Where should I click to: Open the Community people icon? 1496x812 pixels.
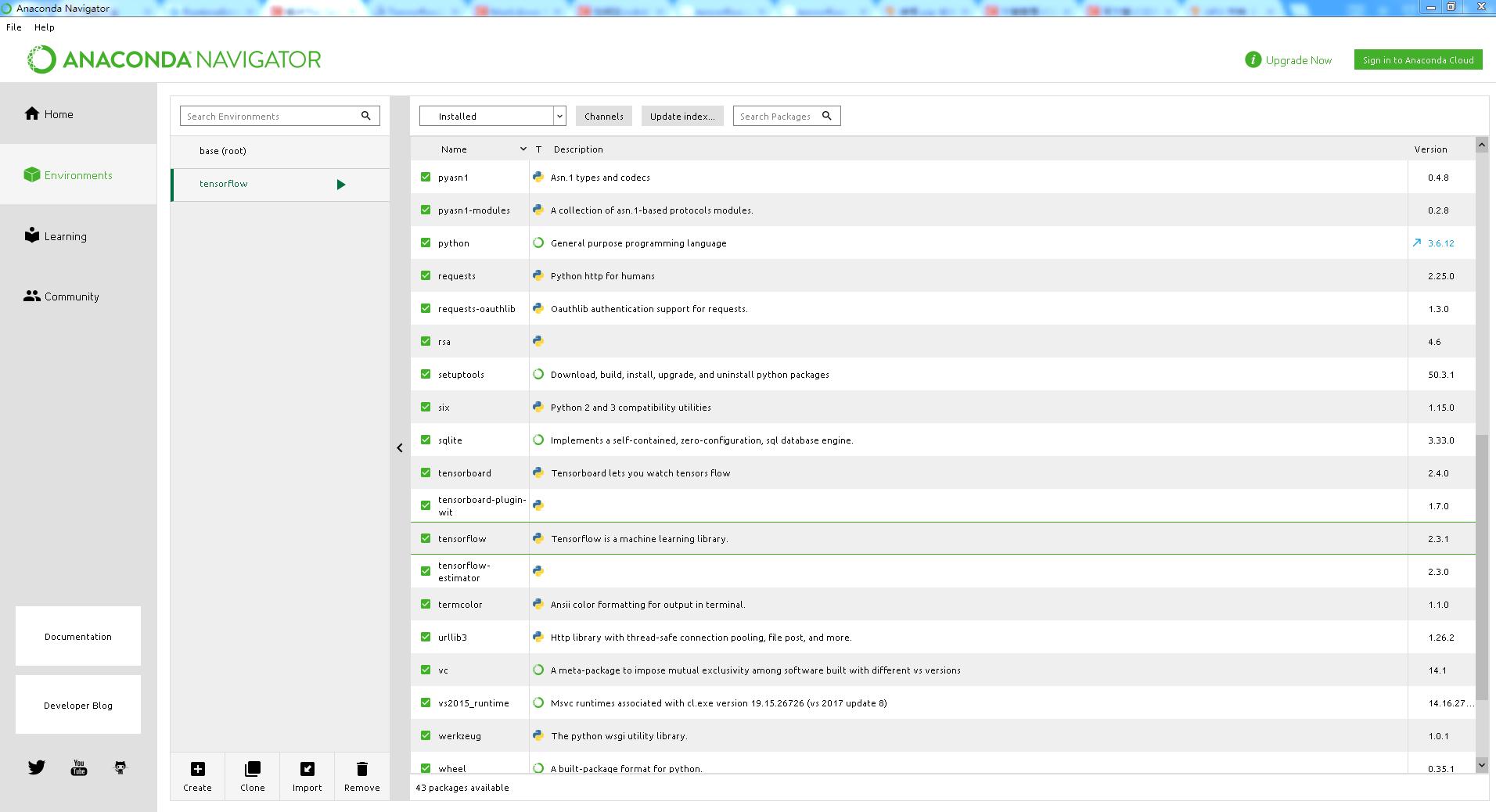31,296
